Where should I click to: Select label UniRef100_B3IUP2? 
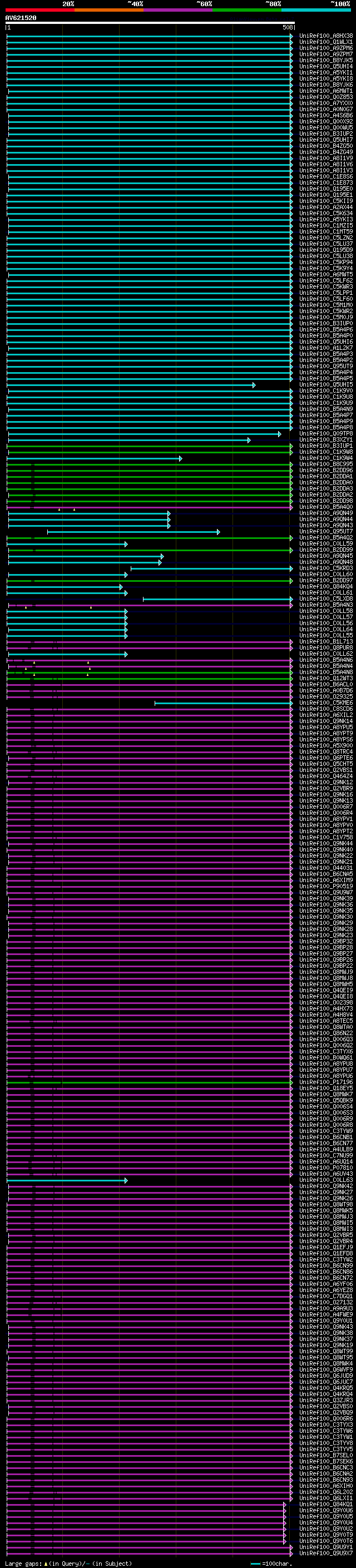325,134
